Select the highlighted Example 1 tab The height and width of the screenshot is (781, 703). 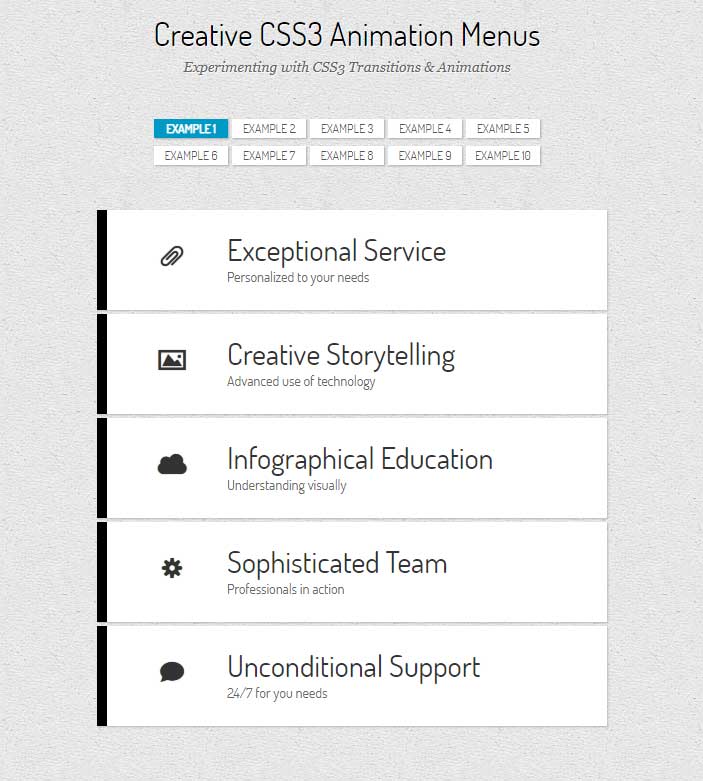click(x=191, y=129)
